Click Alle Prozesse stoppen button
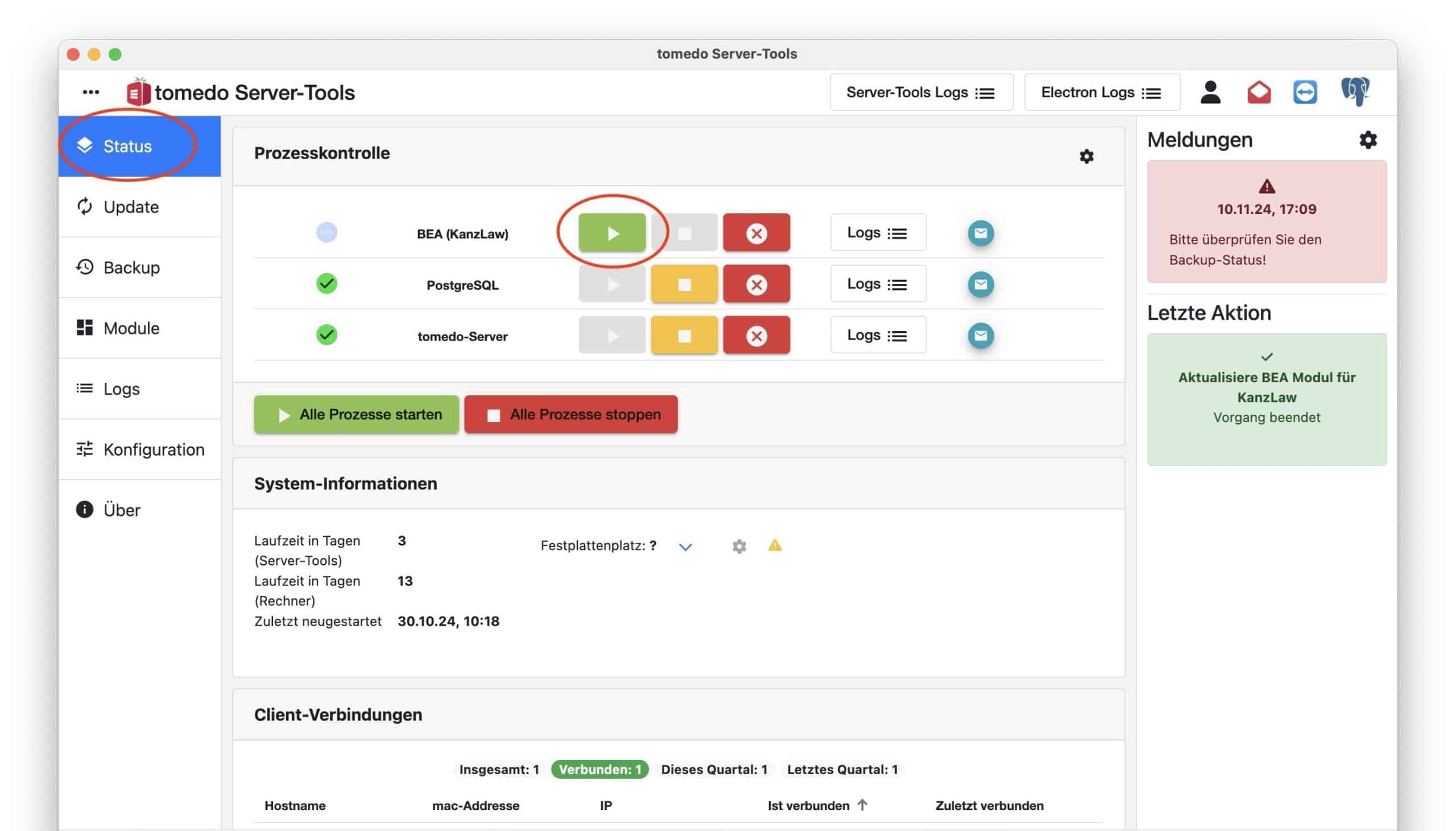The height and width of the screenshot is (831, 1456). (570, 414)
